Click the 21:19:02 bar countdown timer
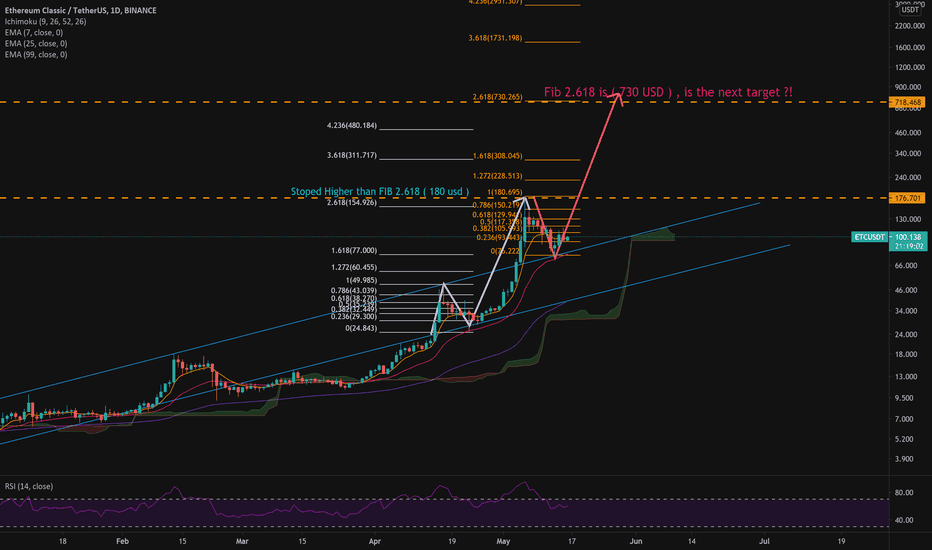 point(908,246)
